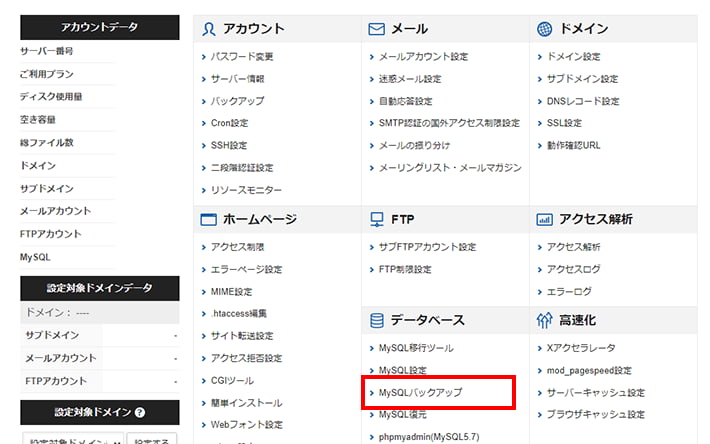The height and width of the screenshot is (444, 710).
Task: Click the globe icon beside ドメイン heading
Action: click(x=545, y=29)
